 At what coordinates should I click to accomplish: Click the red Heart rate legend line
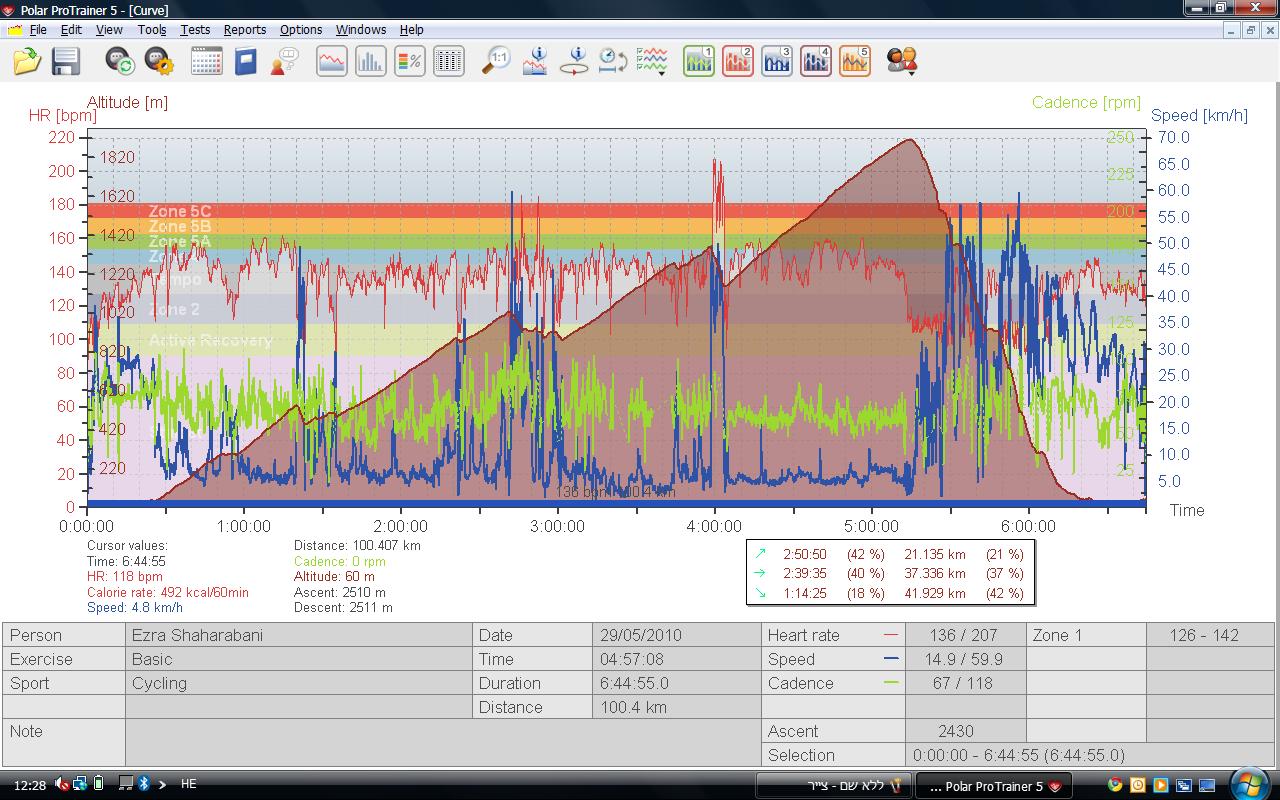(x=891, y=635)
